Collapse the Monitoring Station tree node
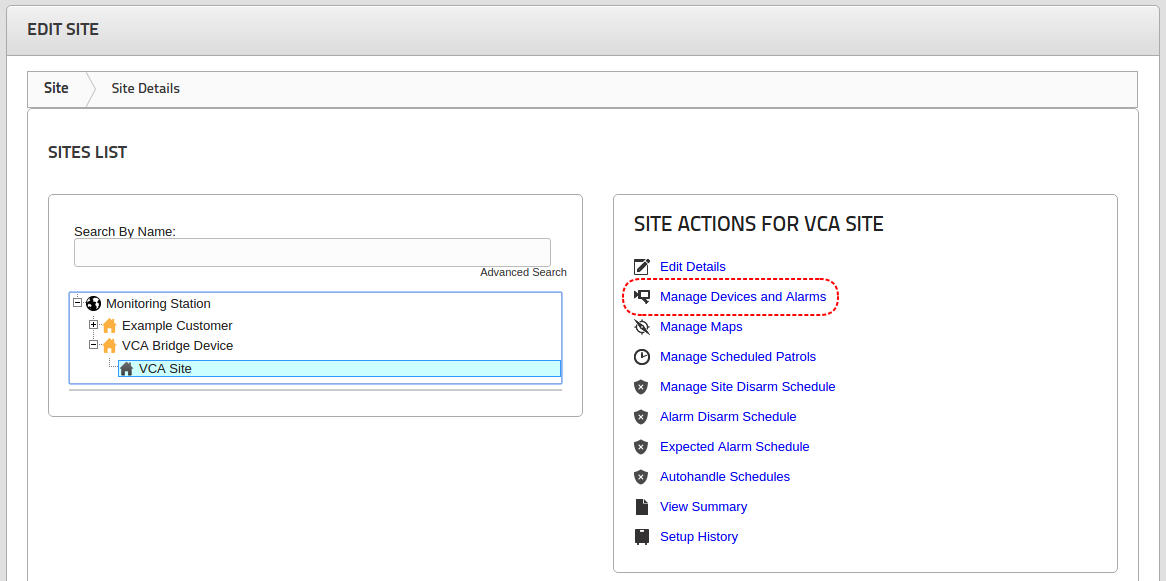 click(x=77, y=303)
